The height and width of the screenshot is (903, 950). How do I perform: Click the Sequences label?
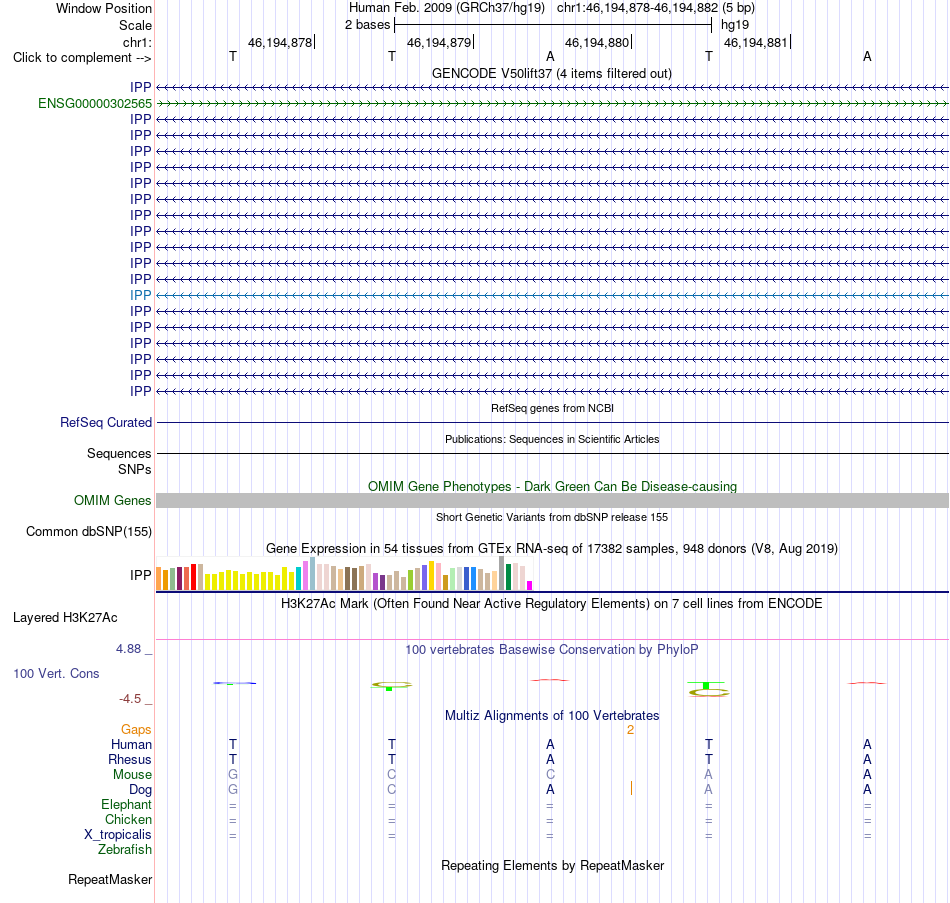click(x=119, y=453)
